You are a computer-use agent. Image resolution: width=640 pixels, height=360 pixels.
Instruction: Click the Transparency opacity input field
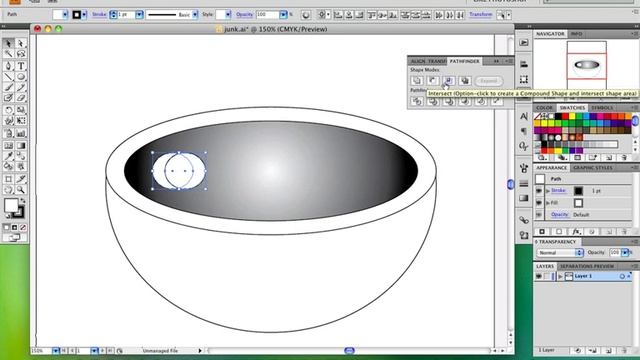(615, 253)
